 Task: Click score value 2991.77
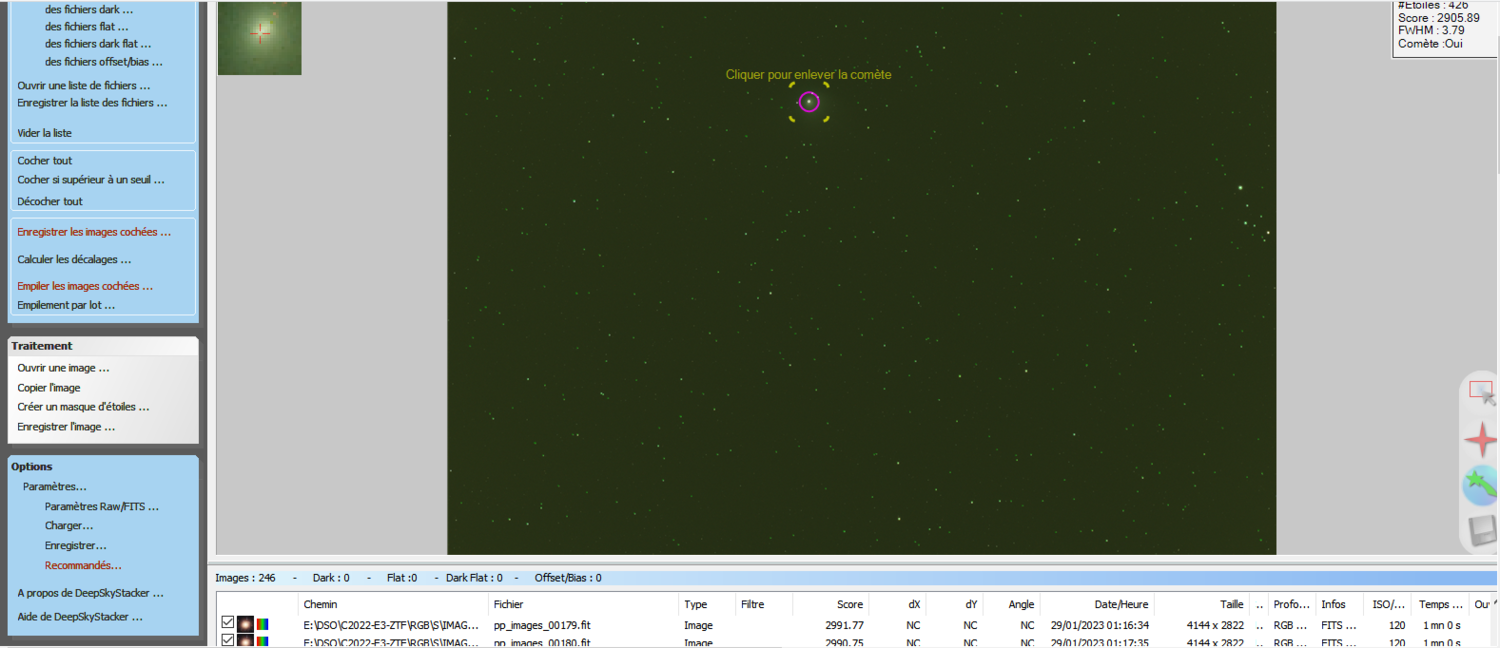pyautogui.click(x=845, y=625)
